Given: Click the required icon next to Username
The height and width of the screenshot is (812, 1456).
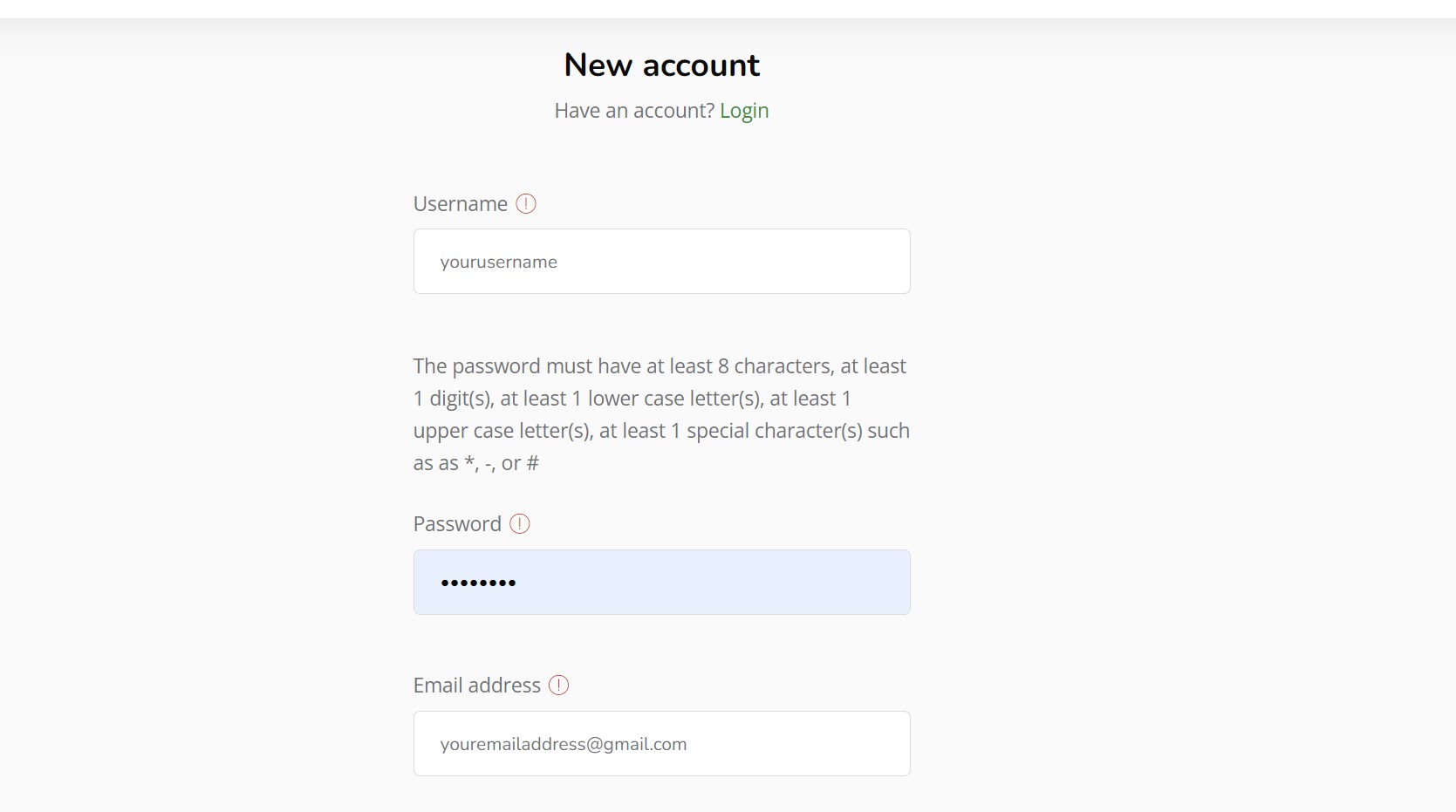Looking at the screenshot, I should [526, 204].
